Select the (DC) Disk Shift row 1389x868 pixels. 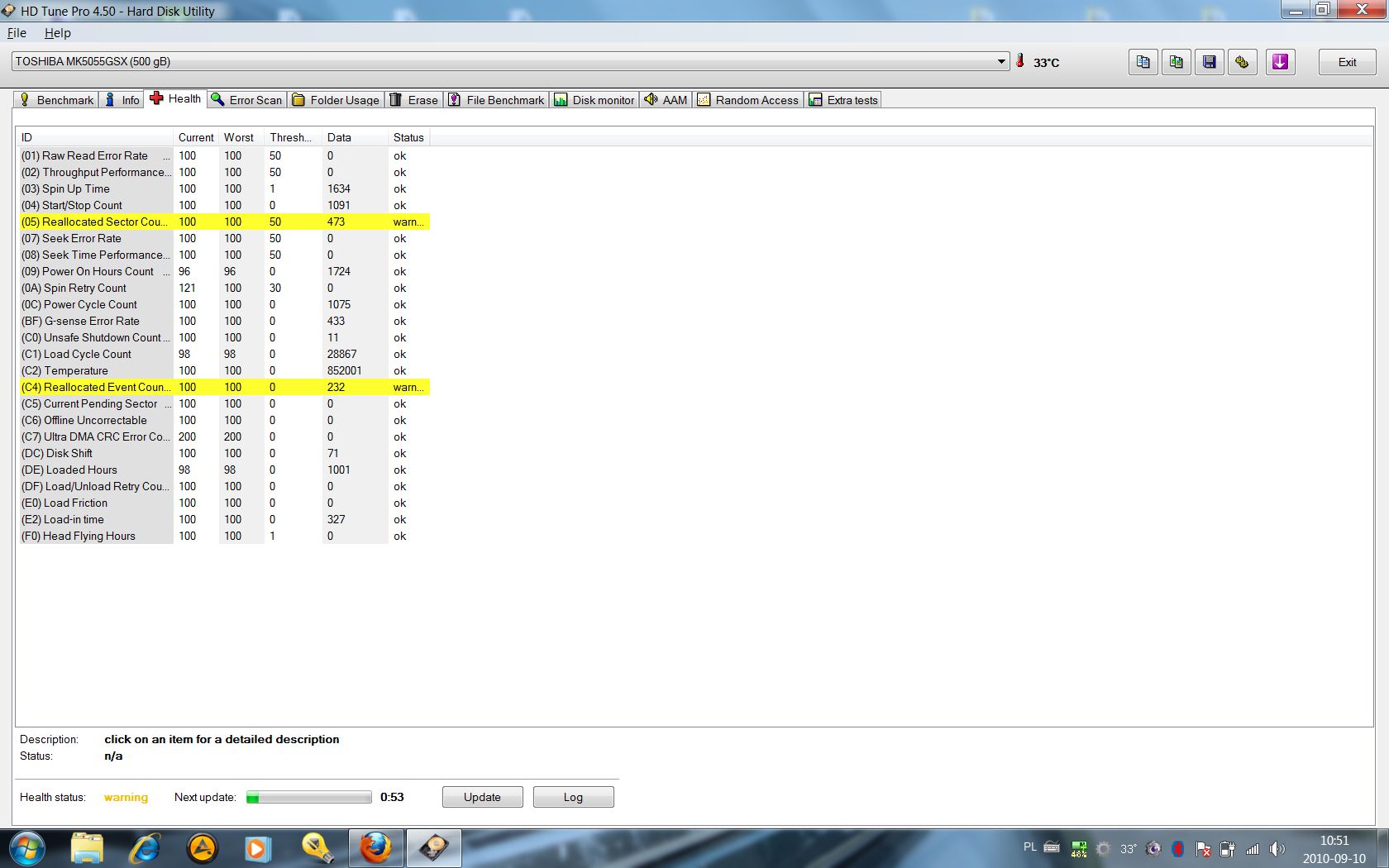click(x=223, y=453)
